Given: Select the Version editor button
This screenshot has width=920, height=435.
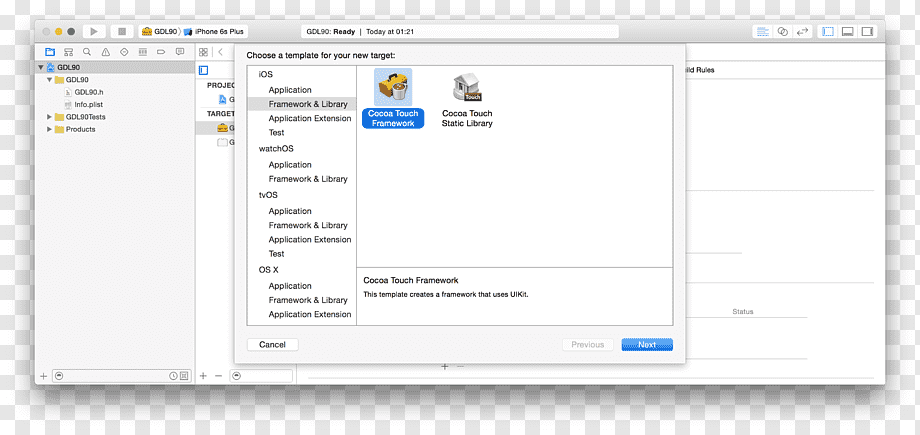Looking at the screenshot, I should [802, 32].
